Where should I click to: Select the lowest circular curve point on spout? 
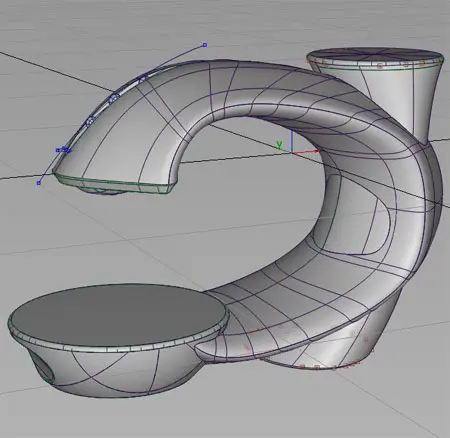coord(89,121)
